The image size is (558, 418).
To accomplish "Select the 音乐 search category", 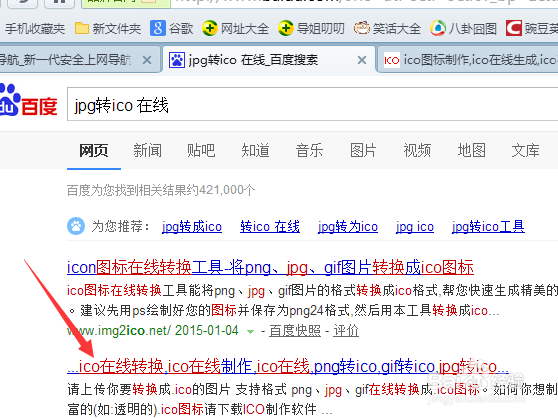I will (x=309, y=150).
